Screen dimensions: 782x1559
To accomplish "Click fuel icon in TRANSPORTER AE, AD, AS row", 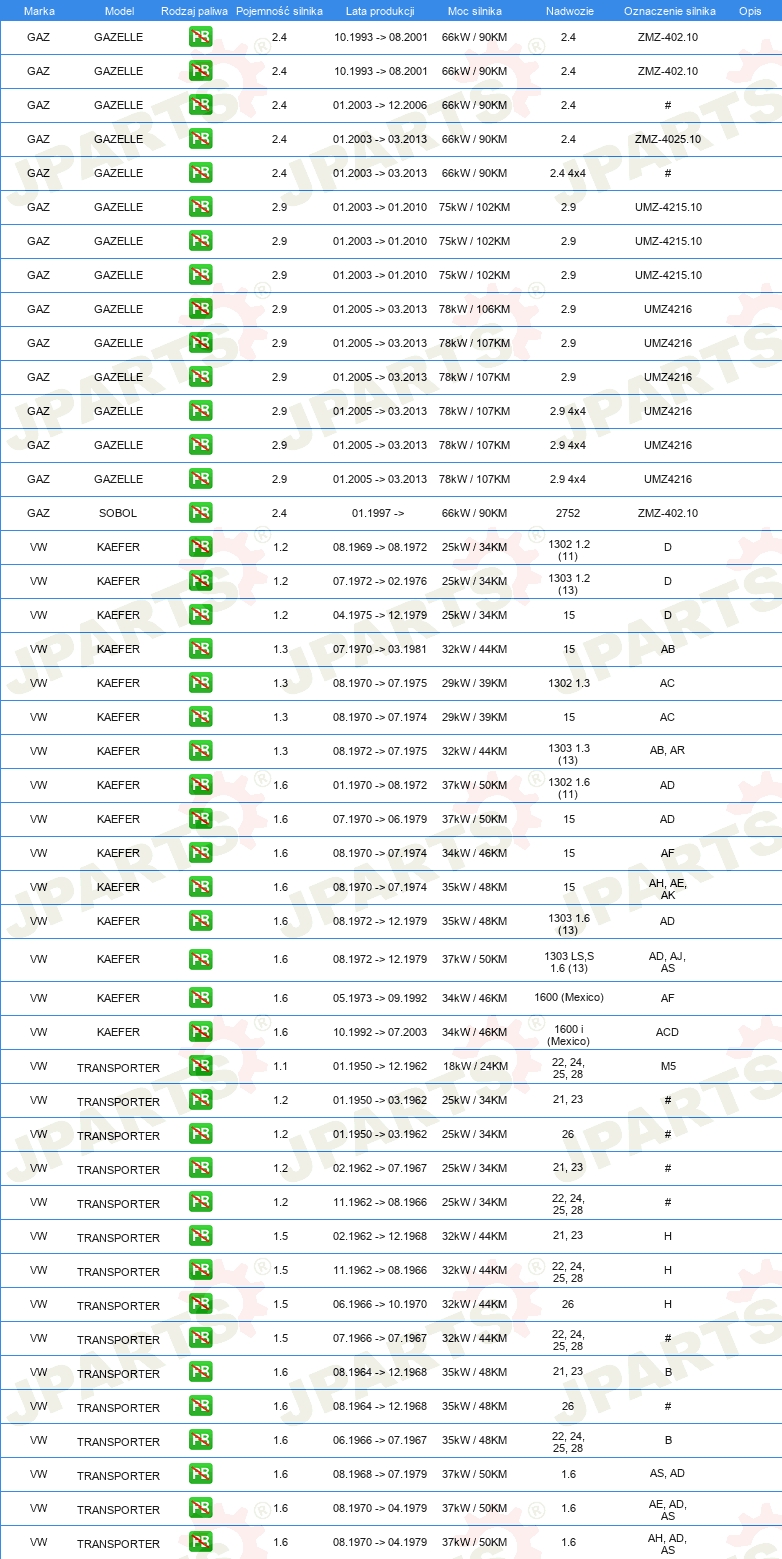I will (x=200, y=1508).
